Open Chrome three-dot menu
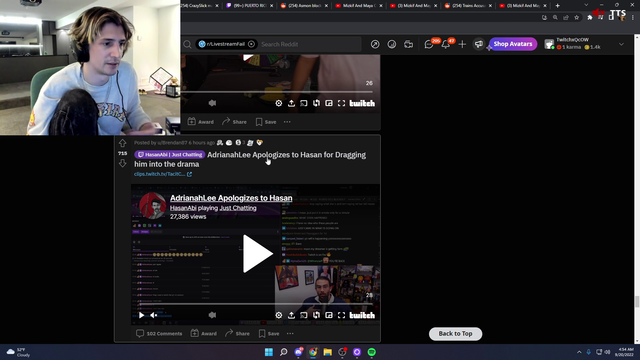 point(633,18)
